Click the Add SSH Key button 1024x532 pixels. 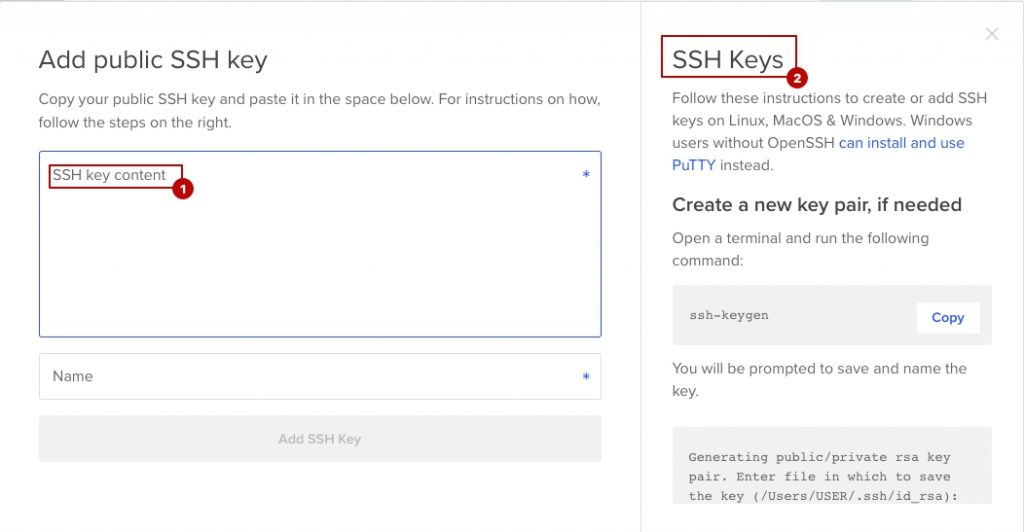[x=320, y=439]
